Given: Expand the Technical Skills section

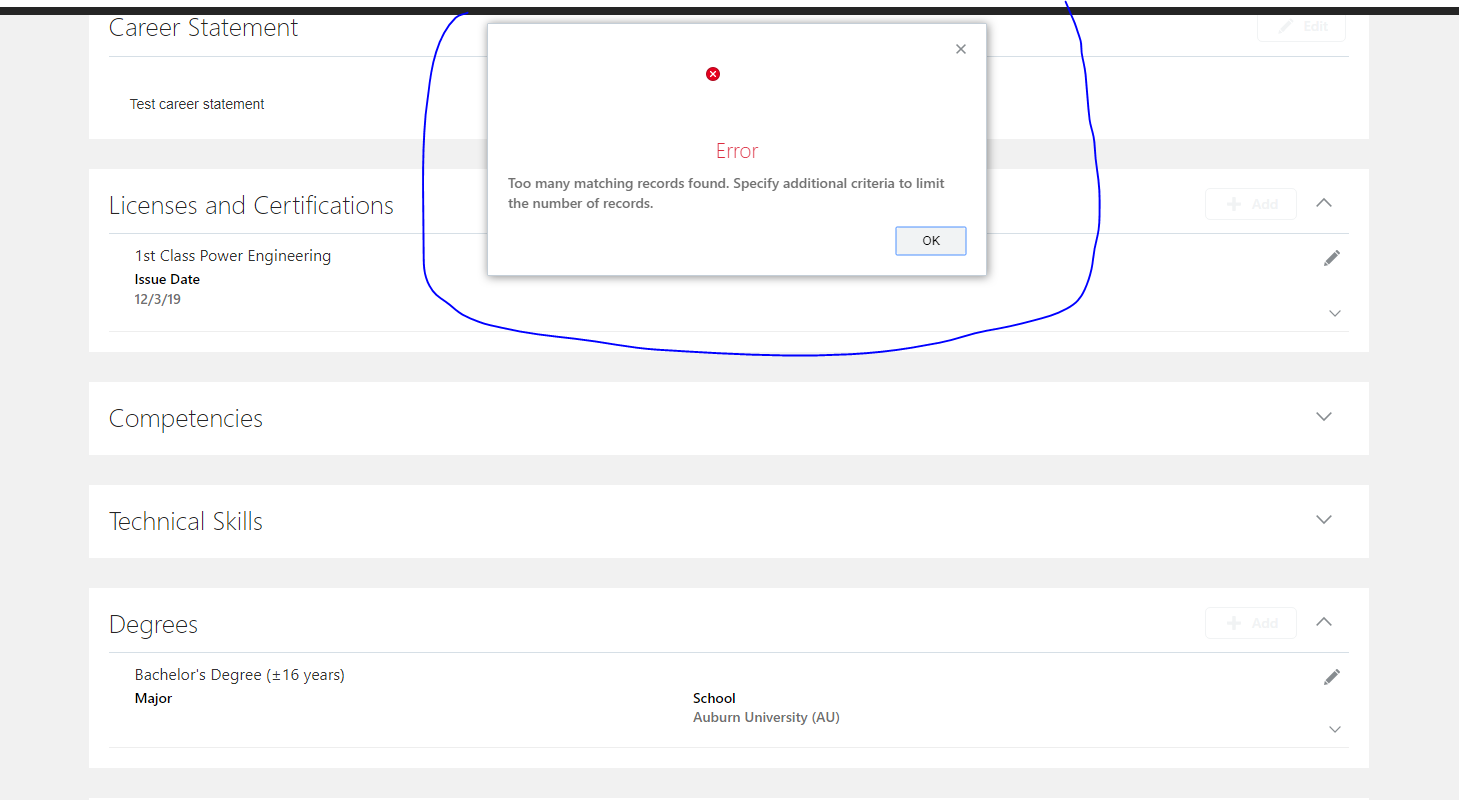Looking at the screenshot, I should click(1323, 519).
